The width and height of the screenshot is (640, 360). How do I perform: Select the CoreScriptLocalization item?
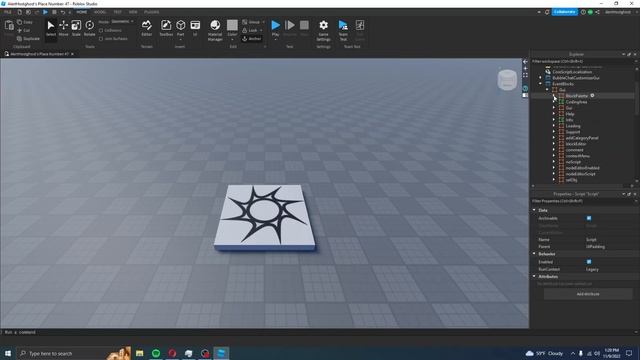pos(572,72)
